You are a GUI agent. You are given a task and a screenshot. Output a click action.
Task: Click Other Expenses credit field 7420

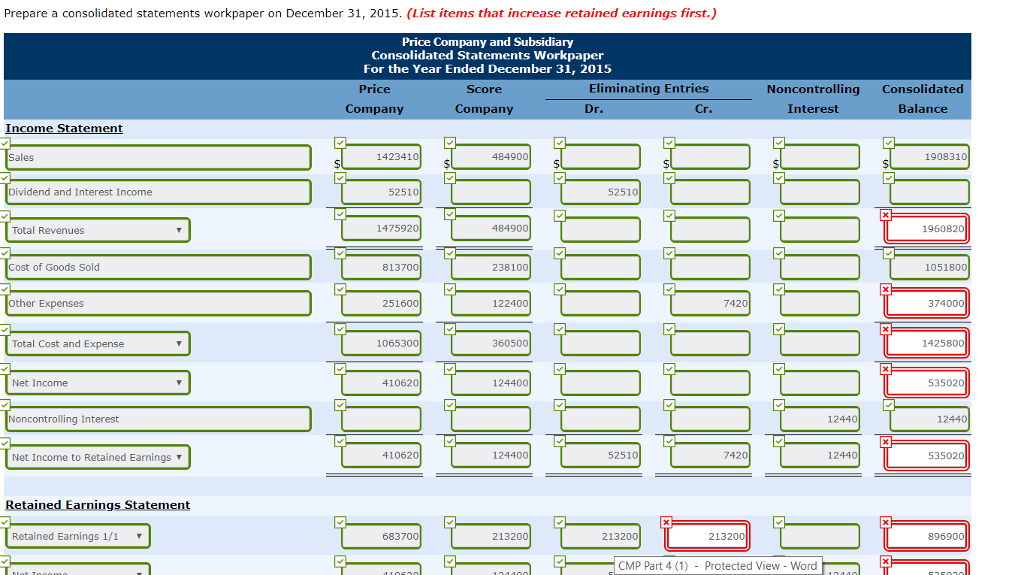click(x=710, y=303)
